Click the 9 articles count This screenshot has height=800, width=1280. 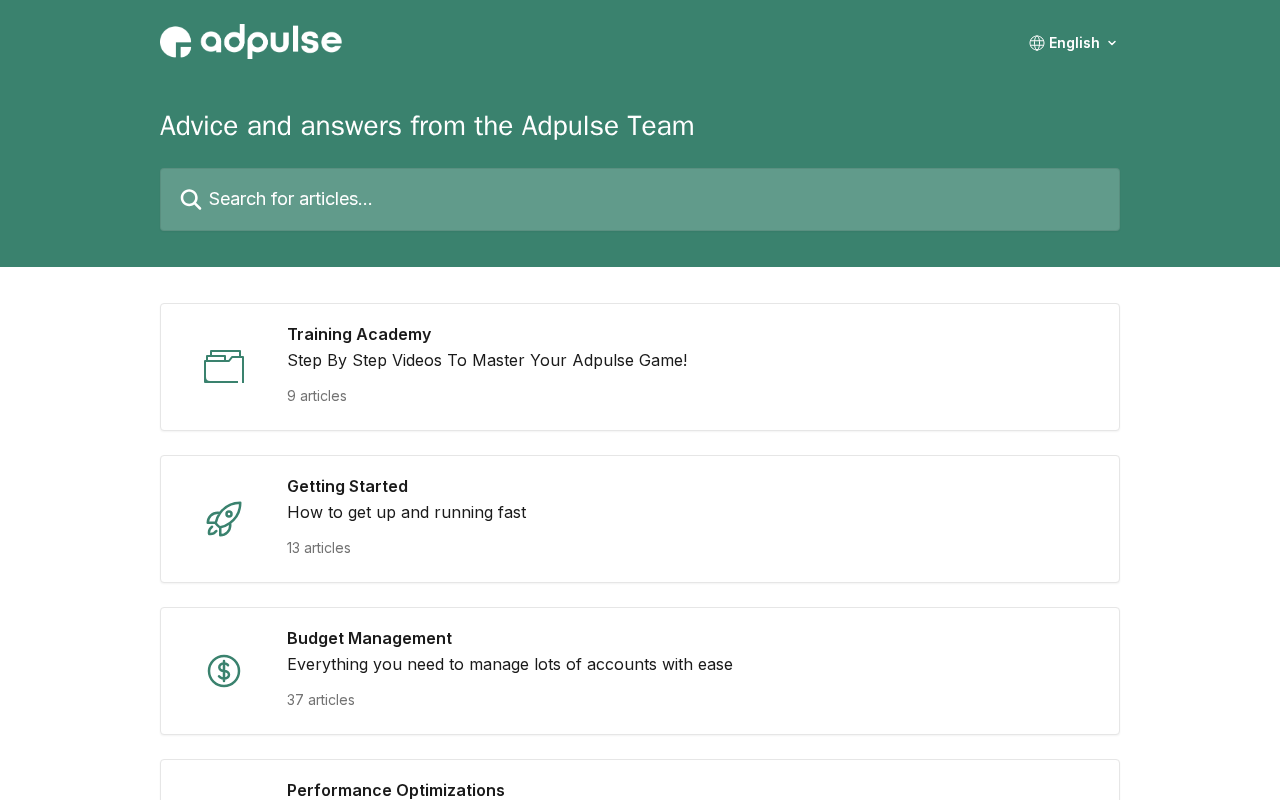(x=317, y=396)
